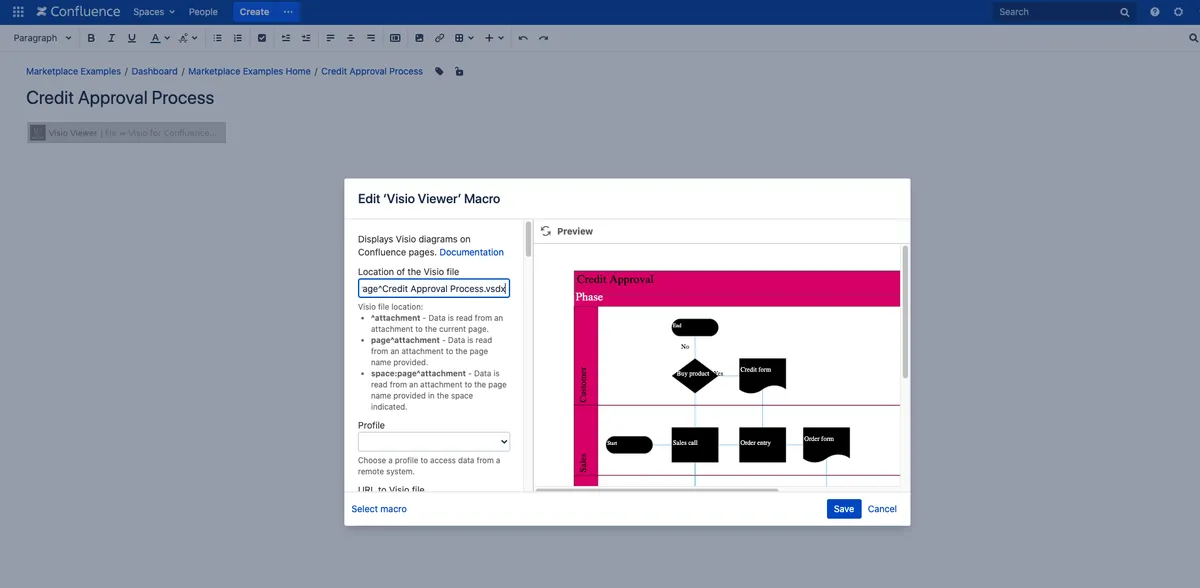Toggle underline formatting

(x=131, y=38)
